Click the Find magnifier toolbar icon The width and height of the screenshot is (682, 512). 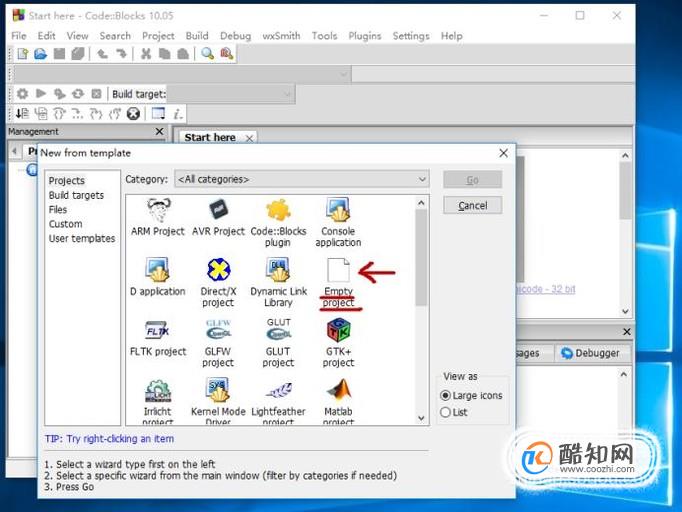207,54
